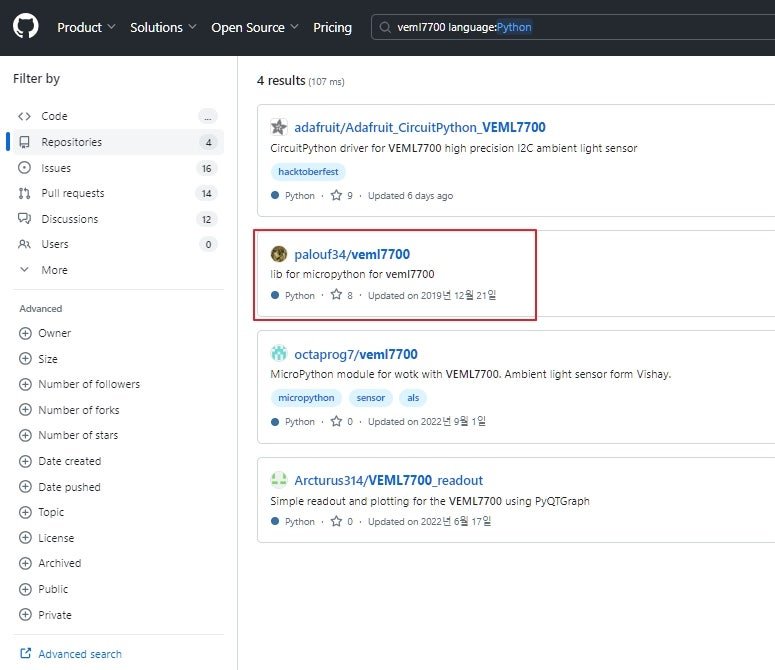Click the GitHub Octocat logo
The image size is (775, 670).
click(x=25, y=27)
